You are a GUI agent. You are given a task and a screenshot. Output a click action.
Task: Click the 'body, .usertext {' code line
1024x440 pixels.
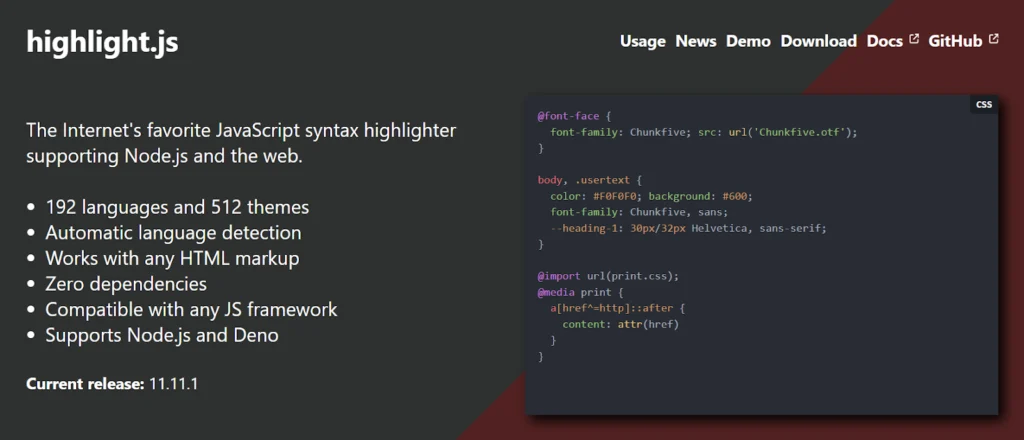(x=590, y=180)
